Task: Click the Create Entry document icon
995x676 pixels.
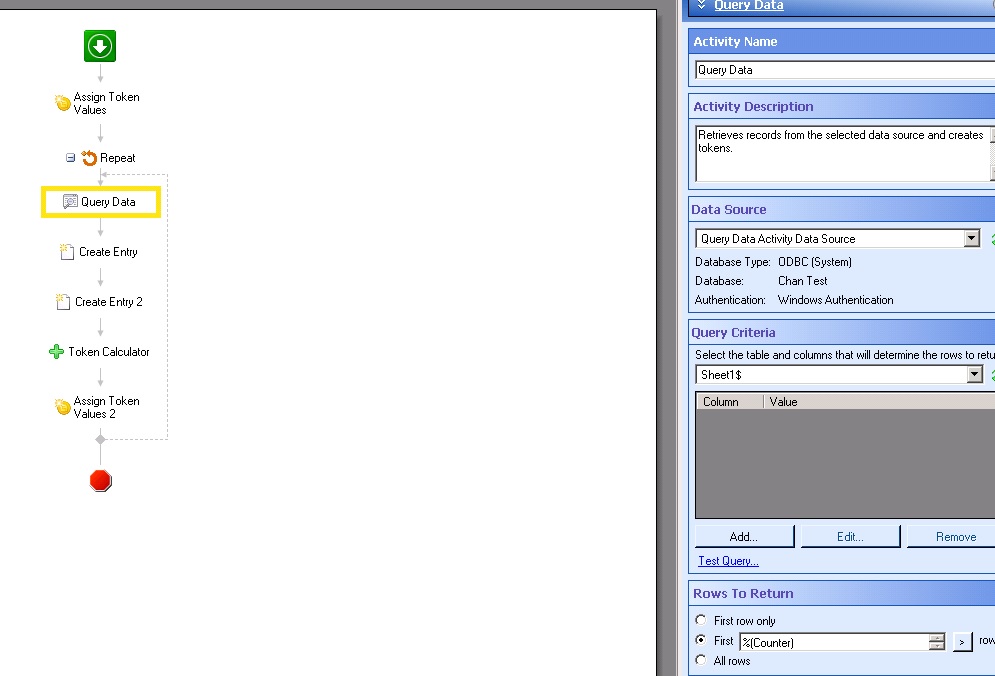Action: (x=67, y=252)
